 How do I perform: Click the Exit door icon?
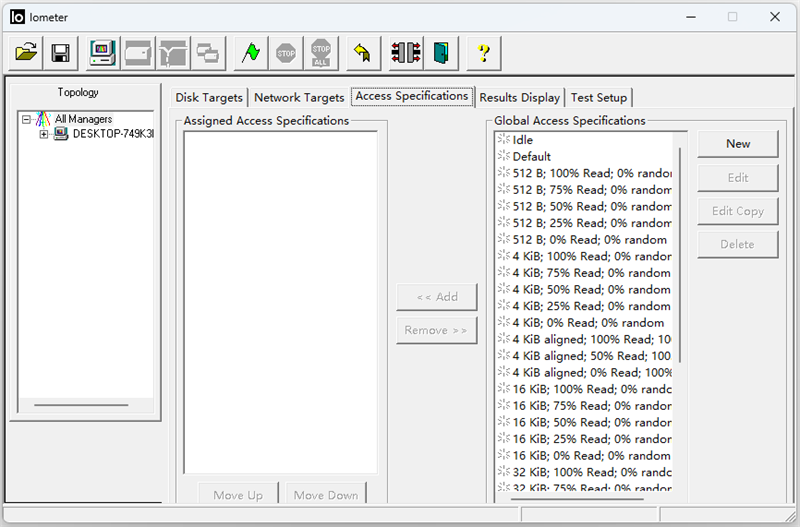(441, 53)
